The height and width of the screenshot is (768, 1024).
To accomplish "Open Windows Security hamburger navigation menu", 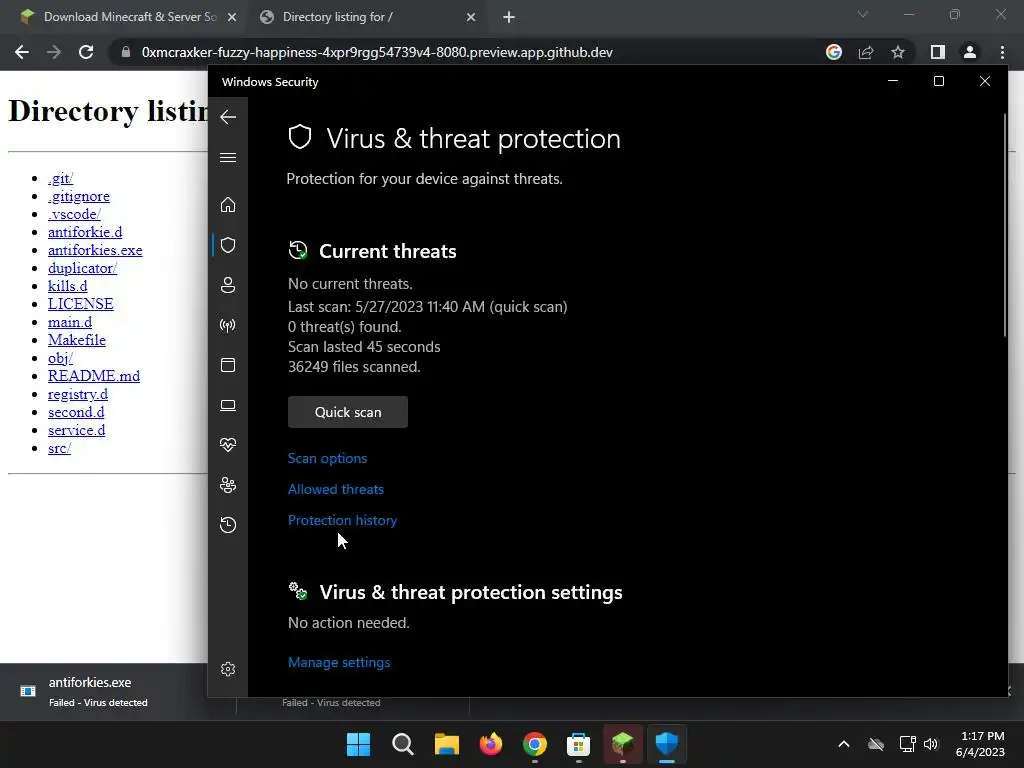I will [228, 157].
